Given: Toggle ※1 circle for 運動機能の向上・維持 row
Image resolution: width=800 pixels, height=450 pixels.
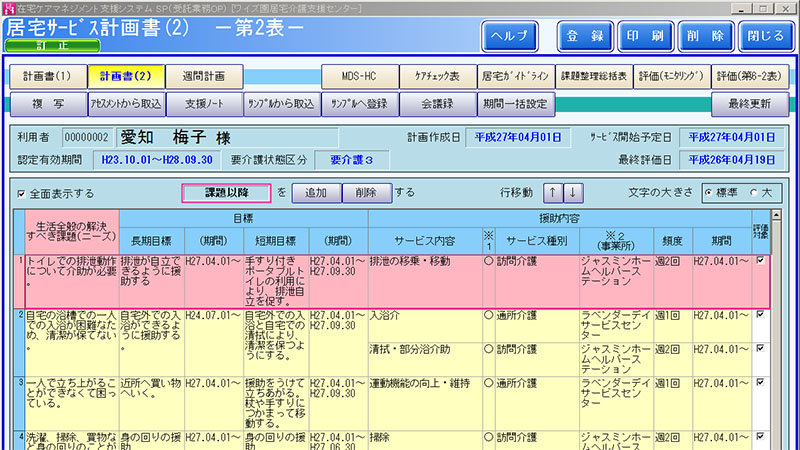Looking at the screenshot, I should pos(488,383).
